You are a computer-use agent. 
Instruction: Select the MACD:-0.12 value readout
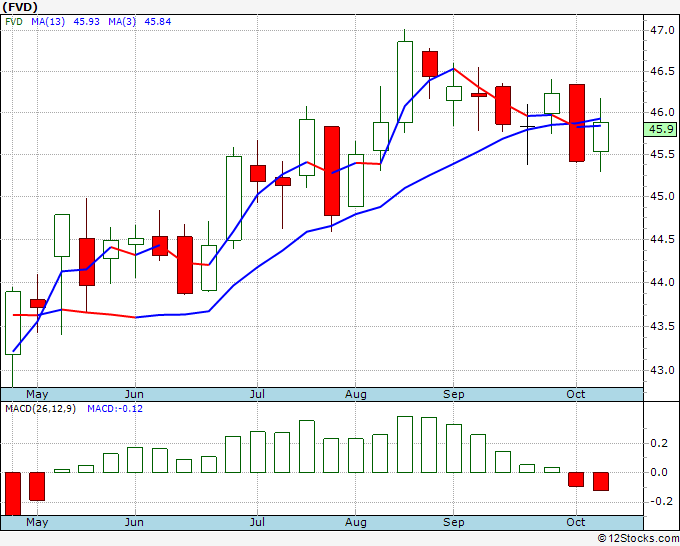tap(115, 409)
